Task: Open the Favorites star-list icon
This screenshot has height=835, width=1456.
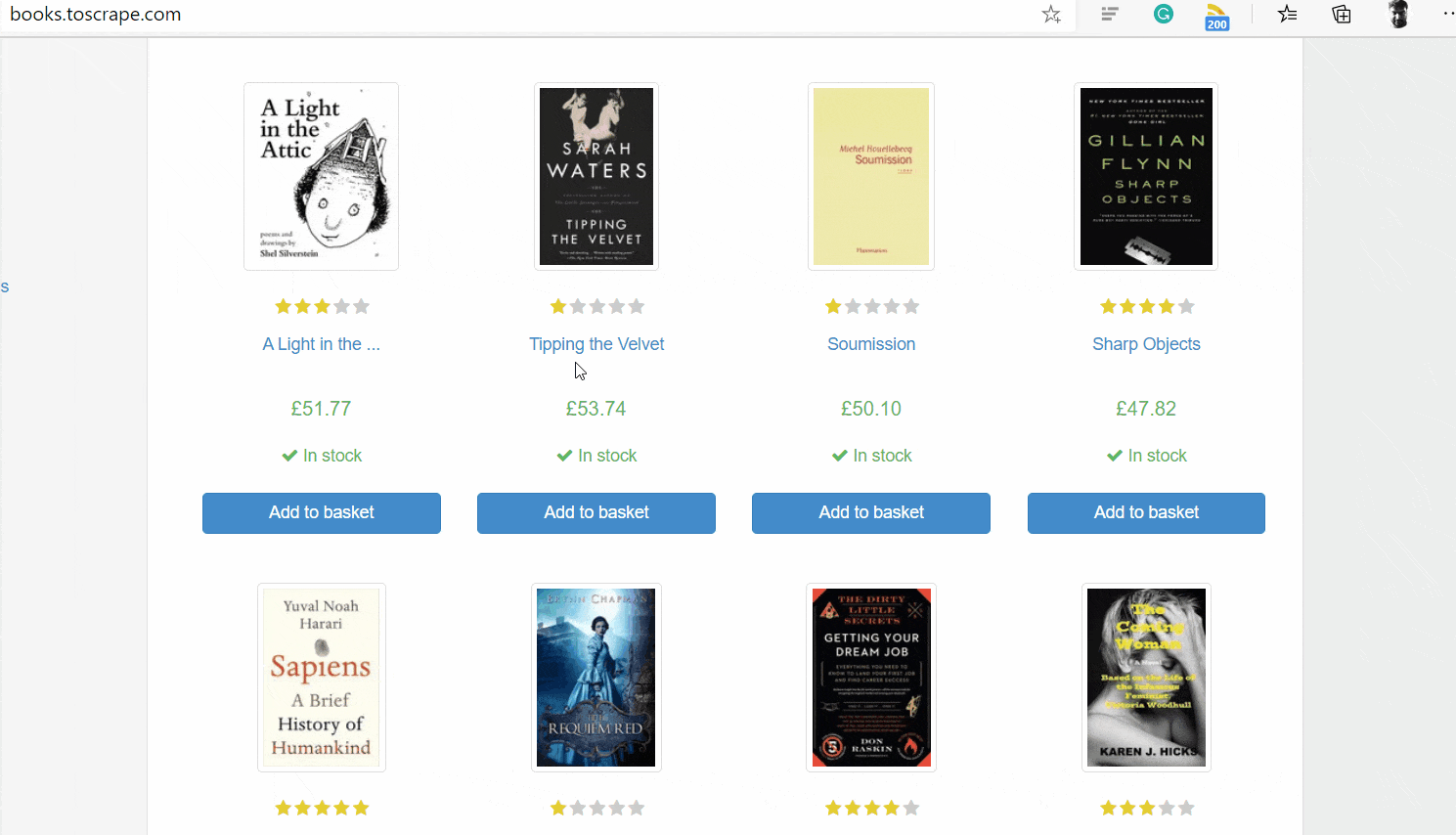Action: (1288, 14)
